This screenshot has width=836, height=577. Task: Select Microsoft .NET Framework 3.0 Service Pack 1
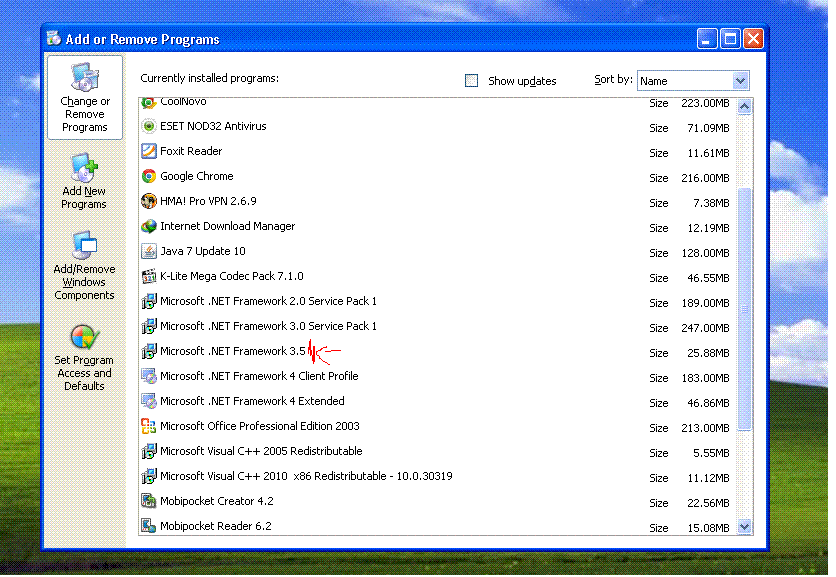click(437, 327)
